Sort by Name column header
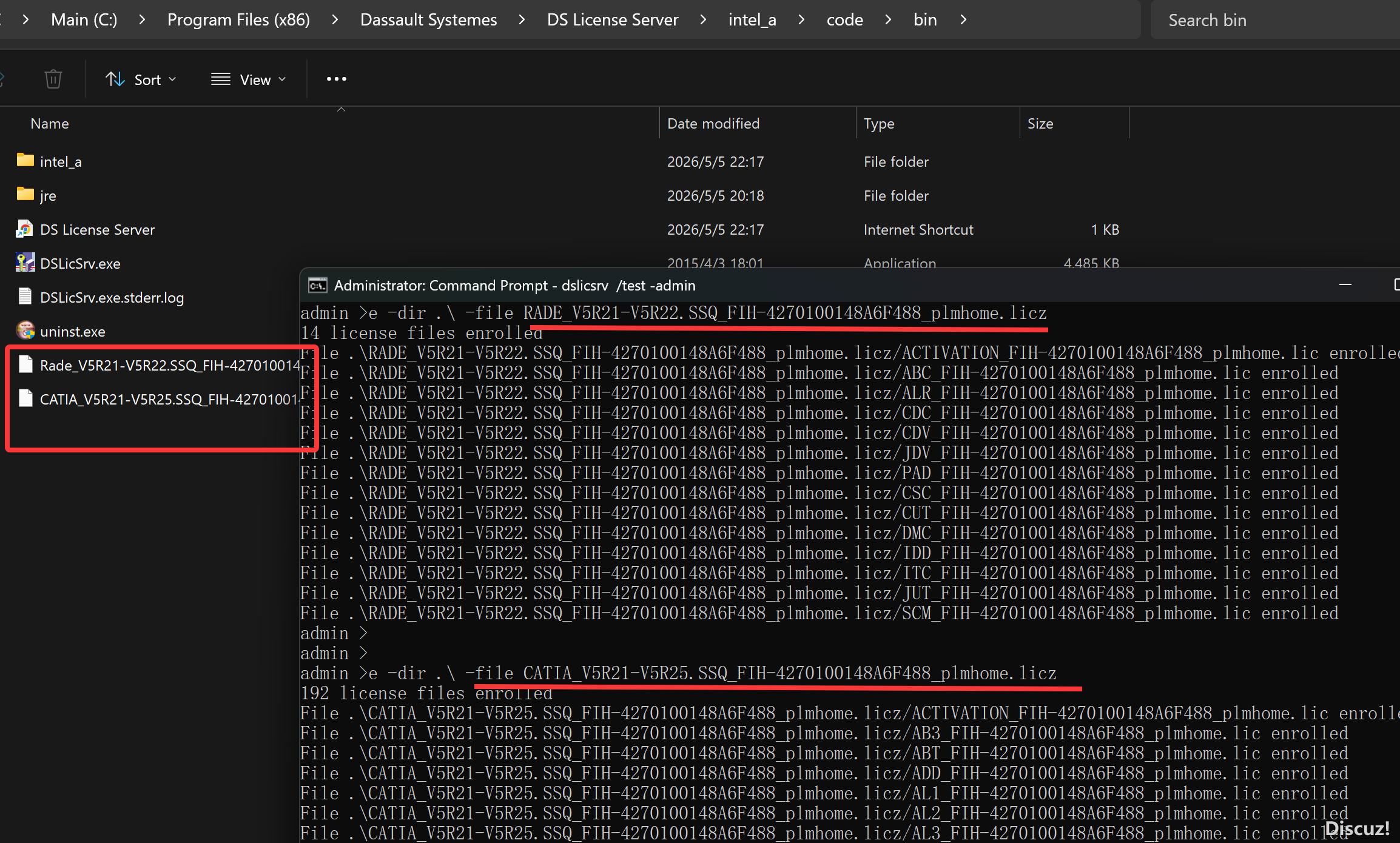This screenshot has height=843, width=1400. click(x=50, y=124)
